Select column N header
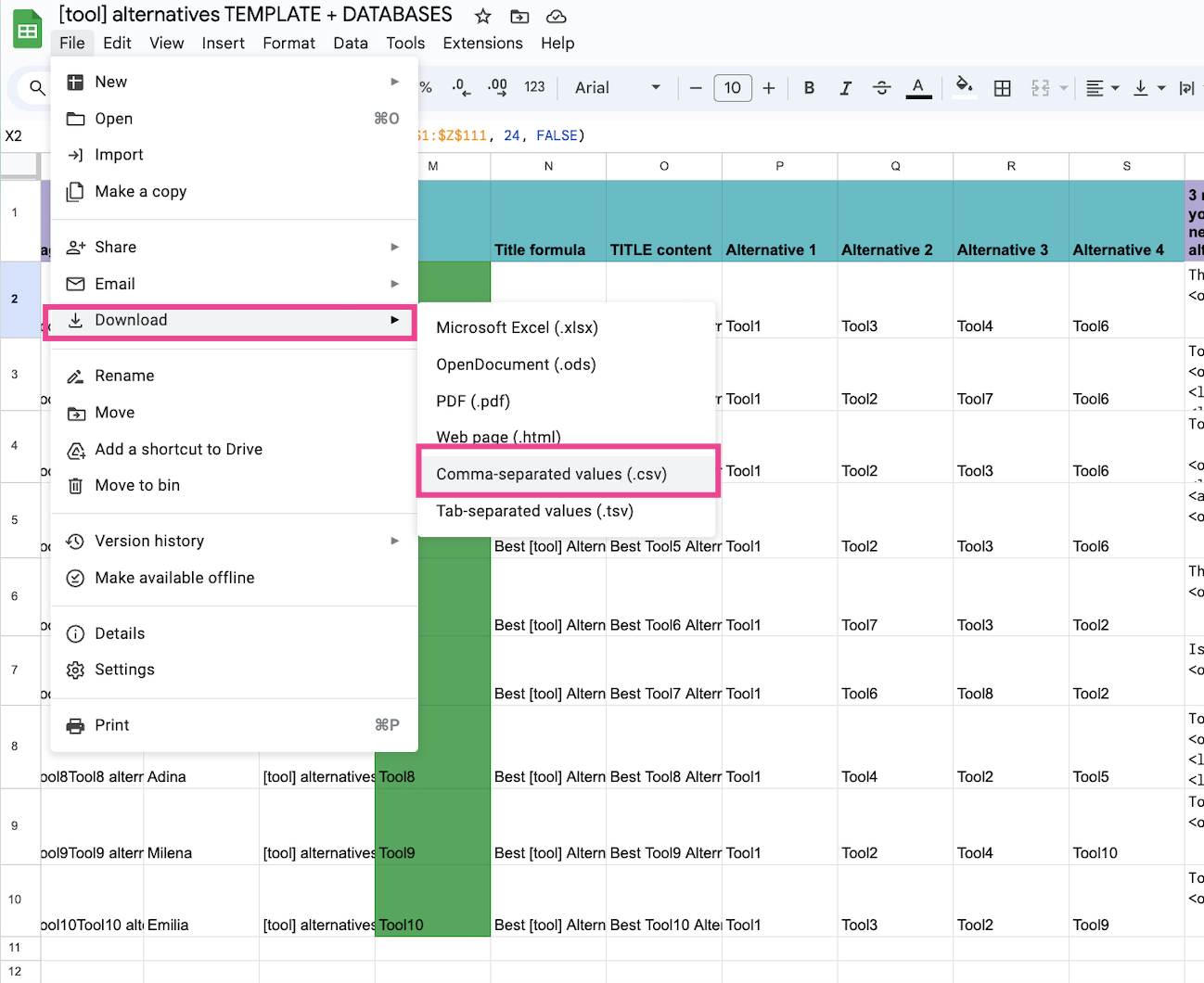 coord(548,166)
